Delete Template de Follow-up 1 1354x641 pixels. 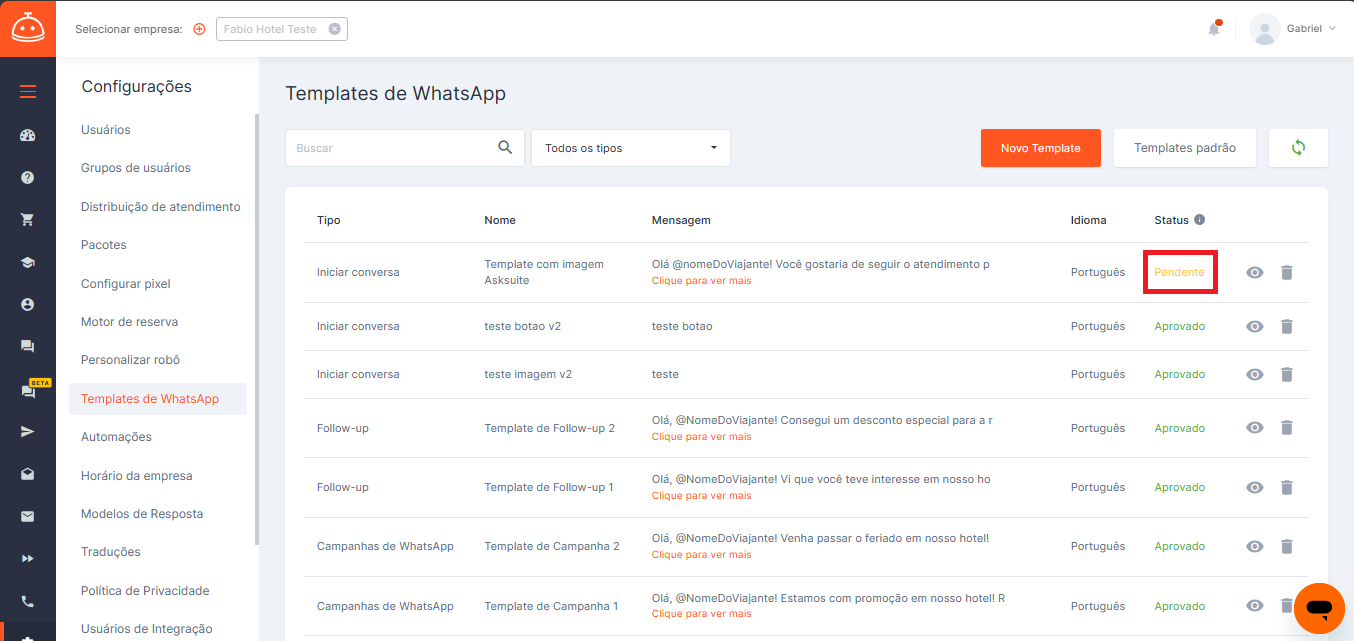1287,487
